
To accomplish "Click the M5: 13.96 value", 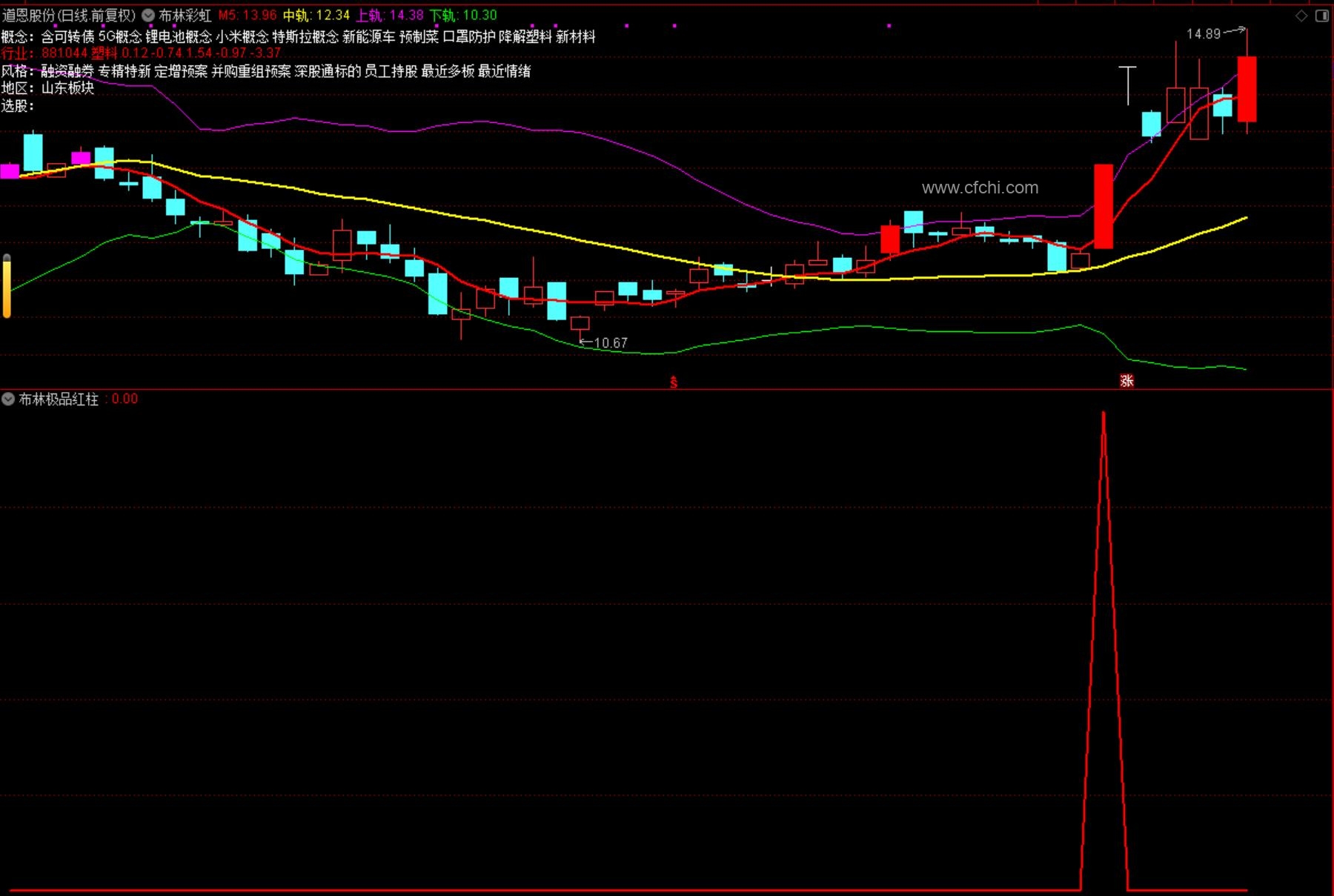I will point(248,16).
